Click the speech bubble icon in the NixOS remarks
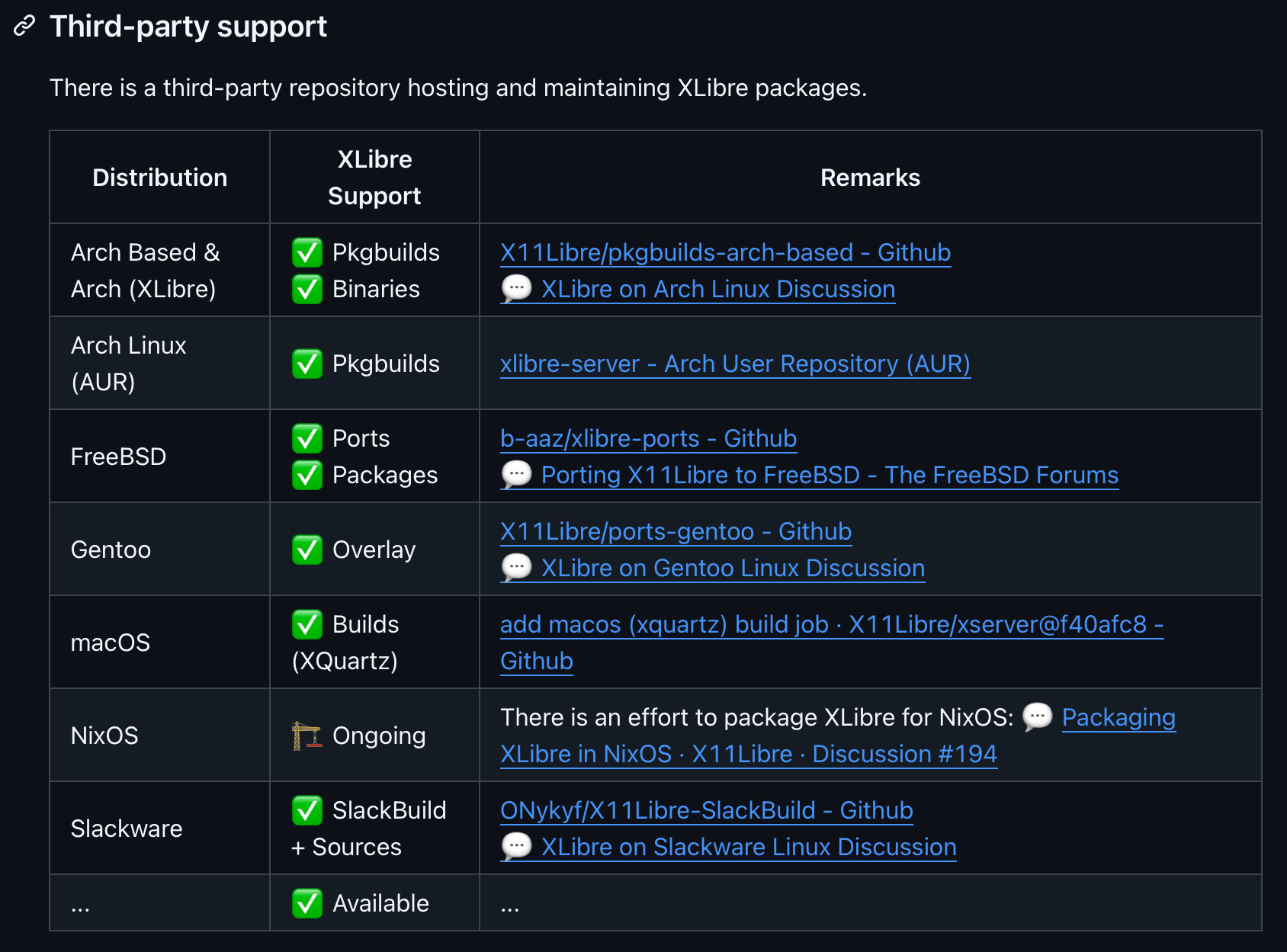 (1037, 717)
